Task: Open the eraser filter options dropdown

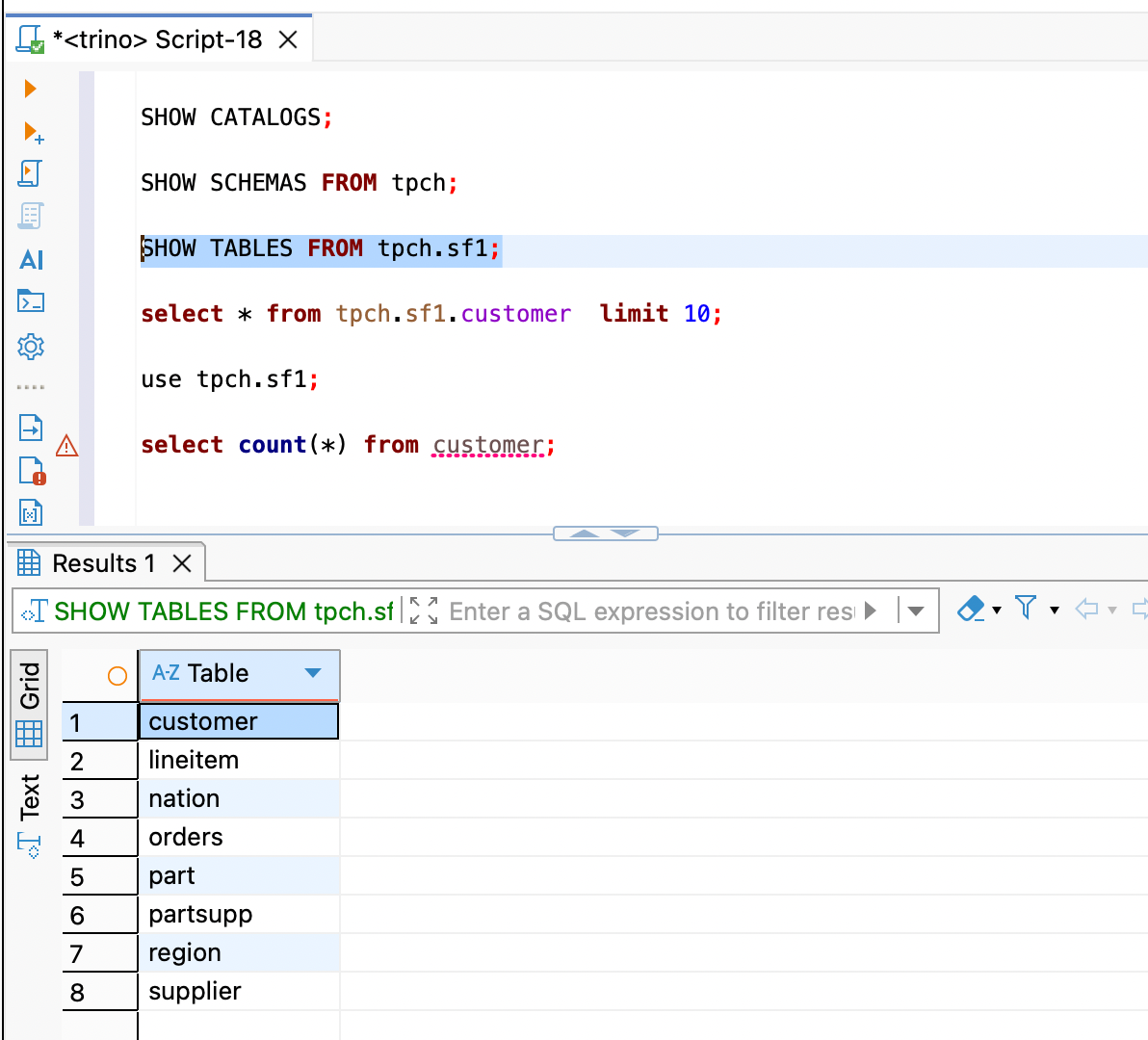Action: [x=997, y=610]
